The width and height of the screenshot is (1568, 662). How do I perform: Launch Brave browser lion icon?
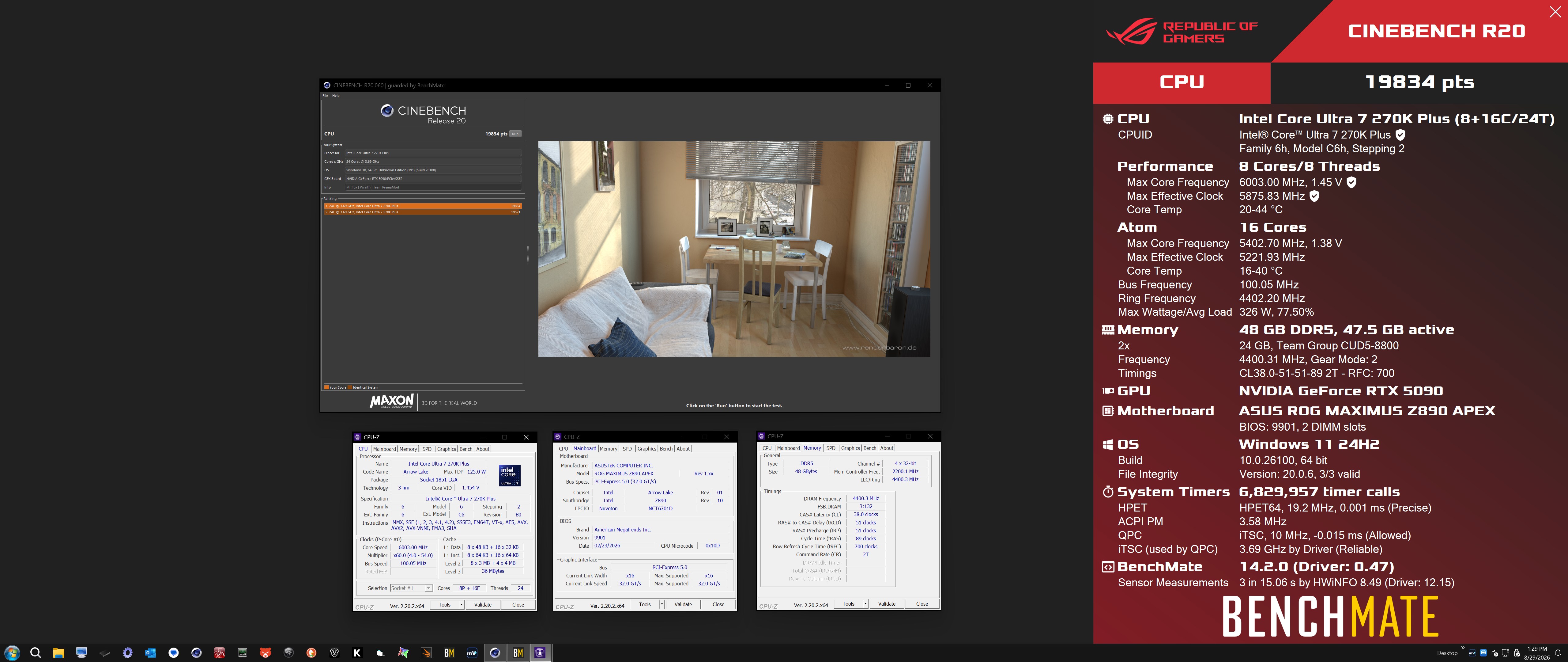click(334, 653)
